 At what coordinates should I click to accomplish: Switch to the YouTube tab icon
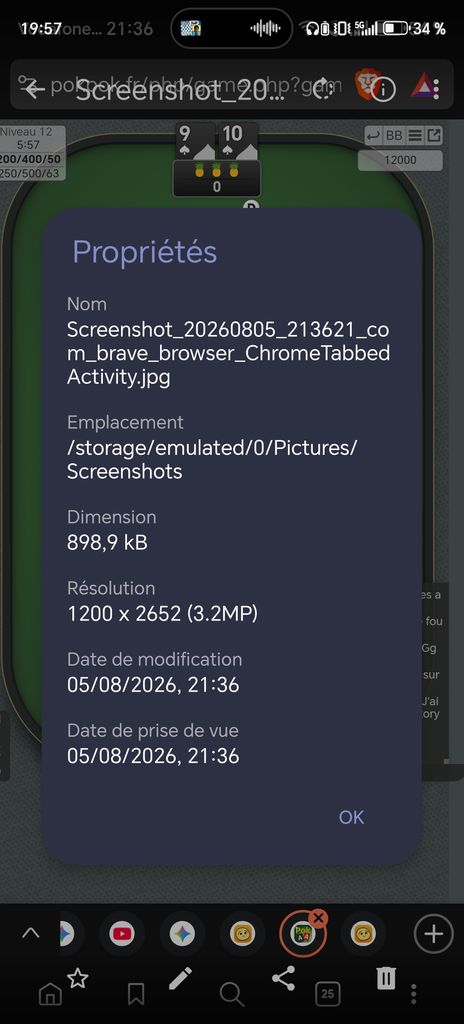pos(122,934)
